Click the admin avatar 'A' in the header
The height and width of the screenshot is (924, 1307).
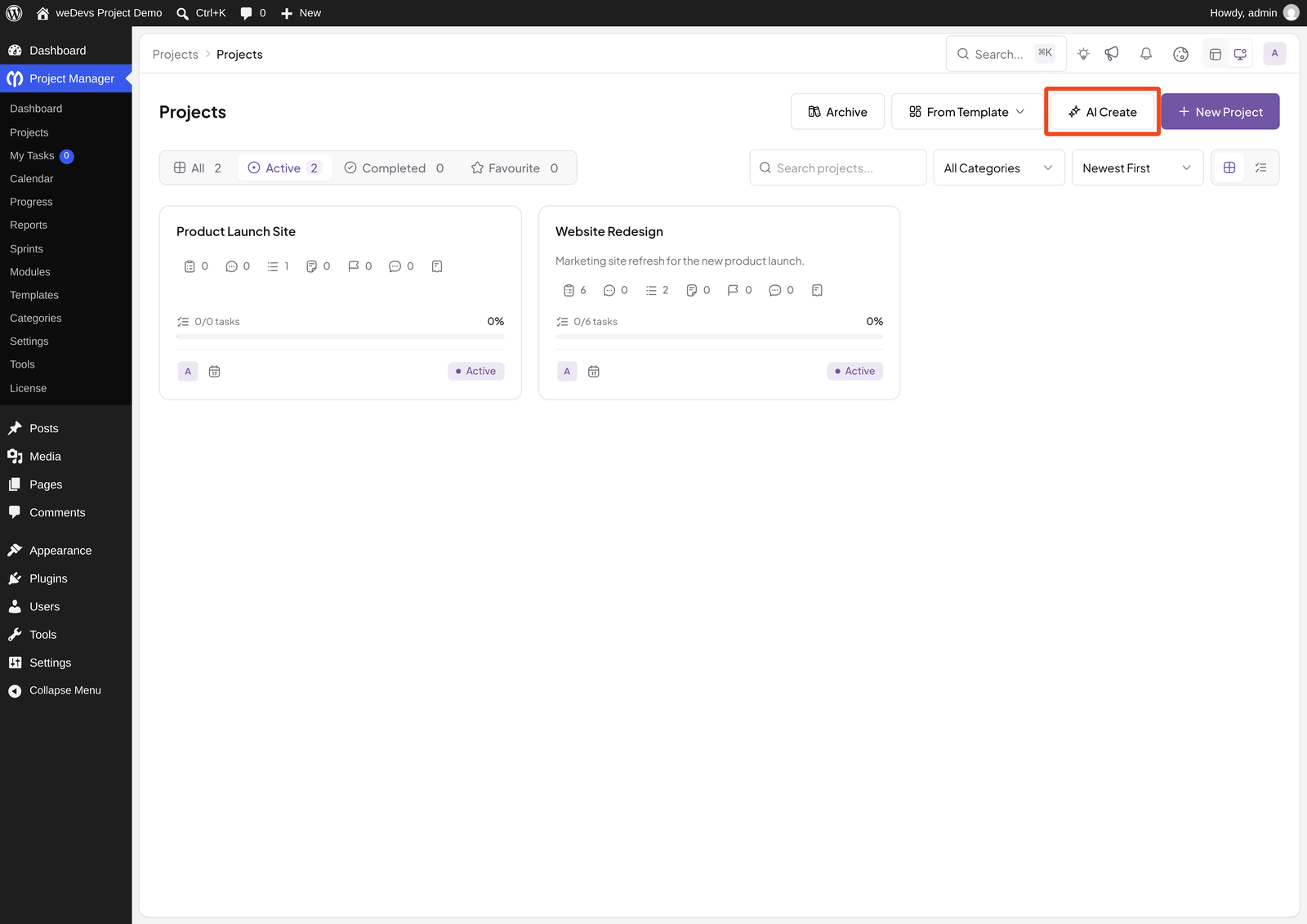click(x=1274, y=54)
